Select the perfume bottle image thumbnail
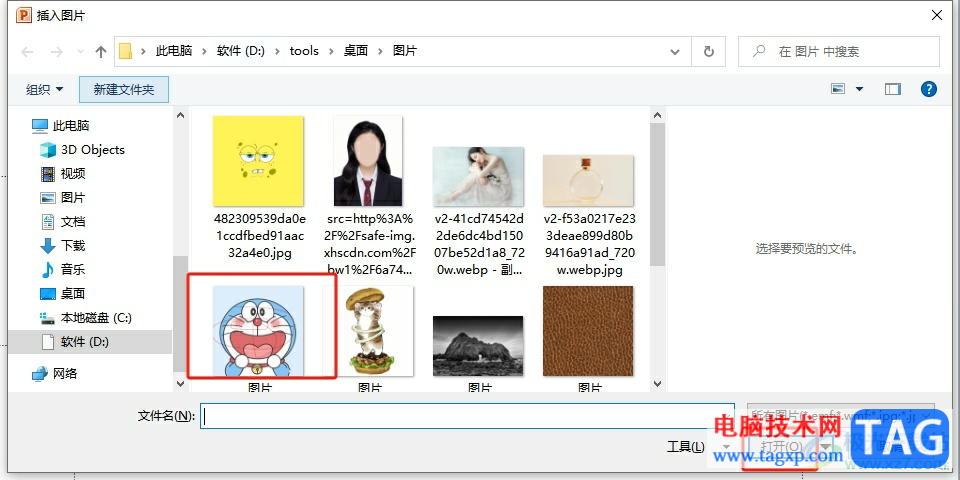The image size is (960, 480). 588,180
